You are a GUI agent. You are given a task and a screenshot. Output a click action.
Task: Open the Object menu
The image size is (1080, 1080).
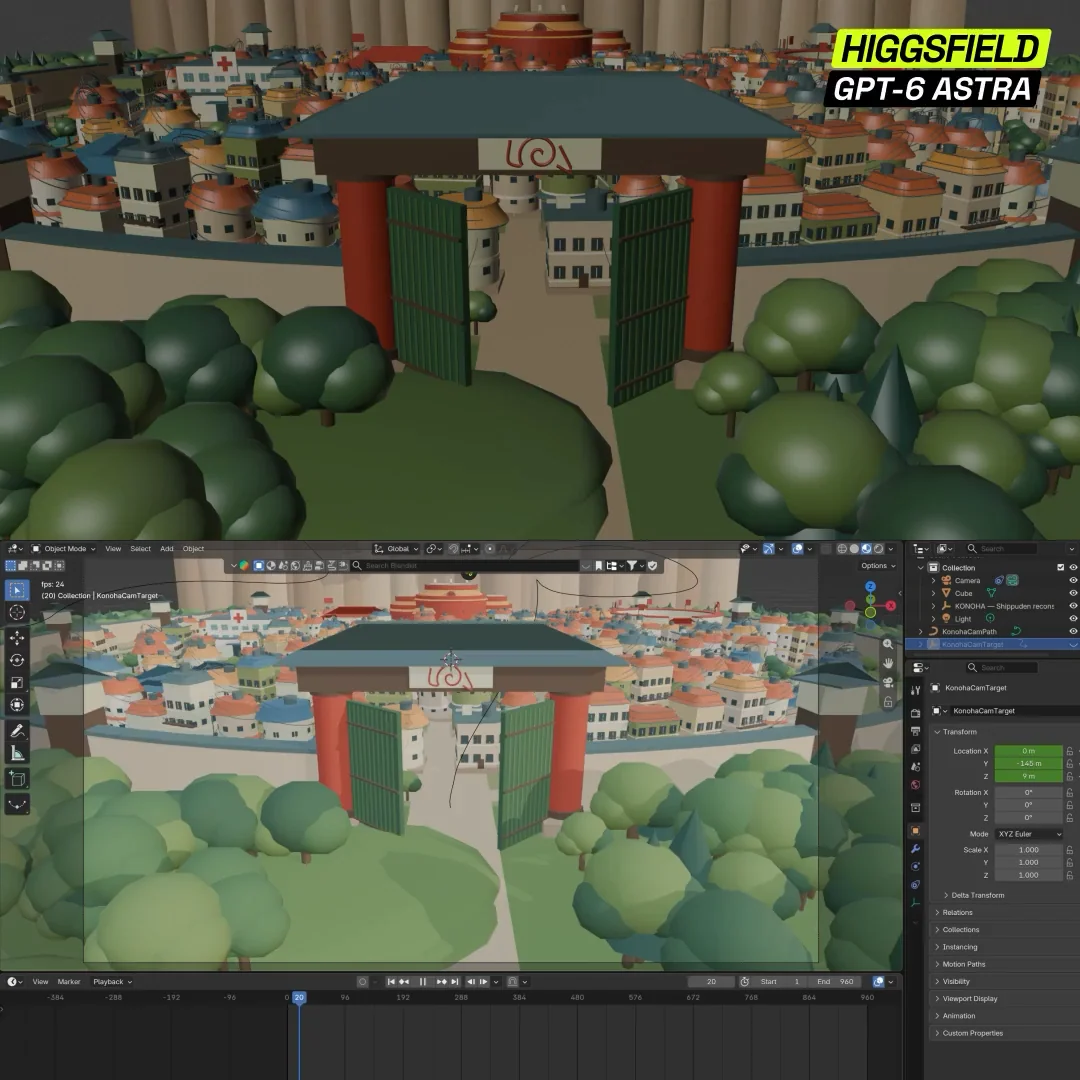pos(193,549)
